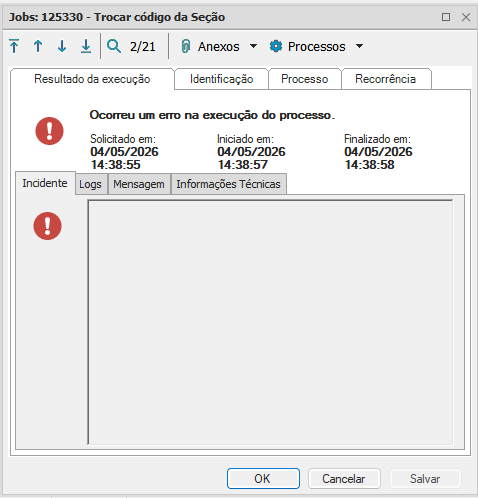Click the magnifier search icon
Image resolution: width=478 pixels, height=498 pixels.
click(114, 46)
